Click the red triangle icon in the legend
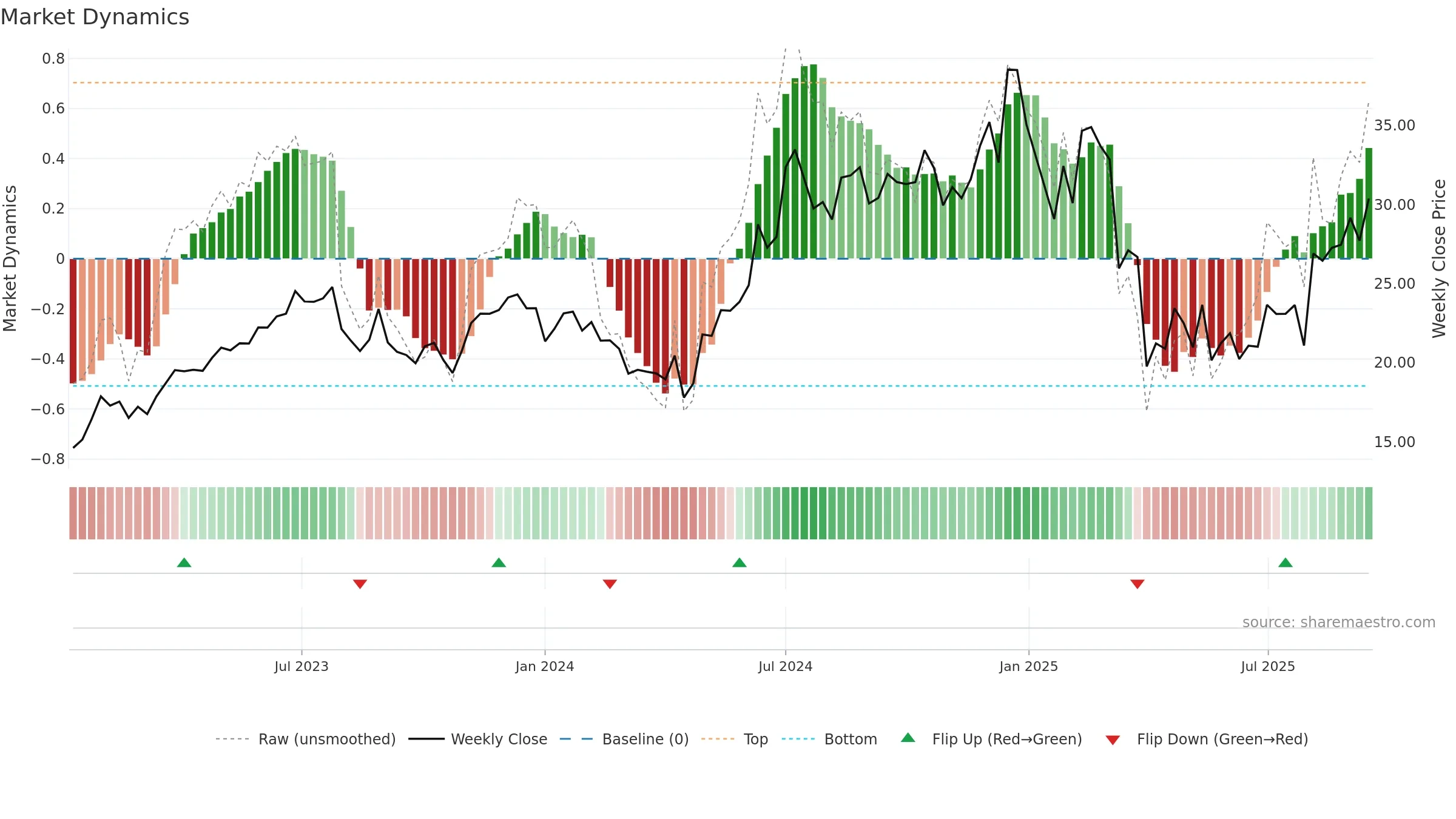This screenshot has height=819, width=1456. point(1113,740)
